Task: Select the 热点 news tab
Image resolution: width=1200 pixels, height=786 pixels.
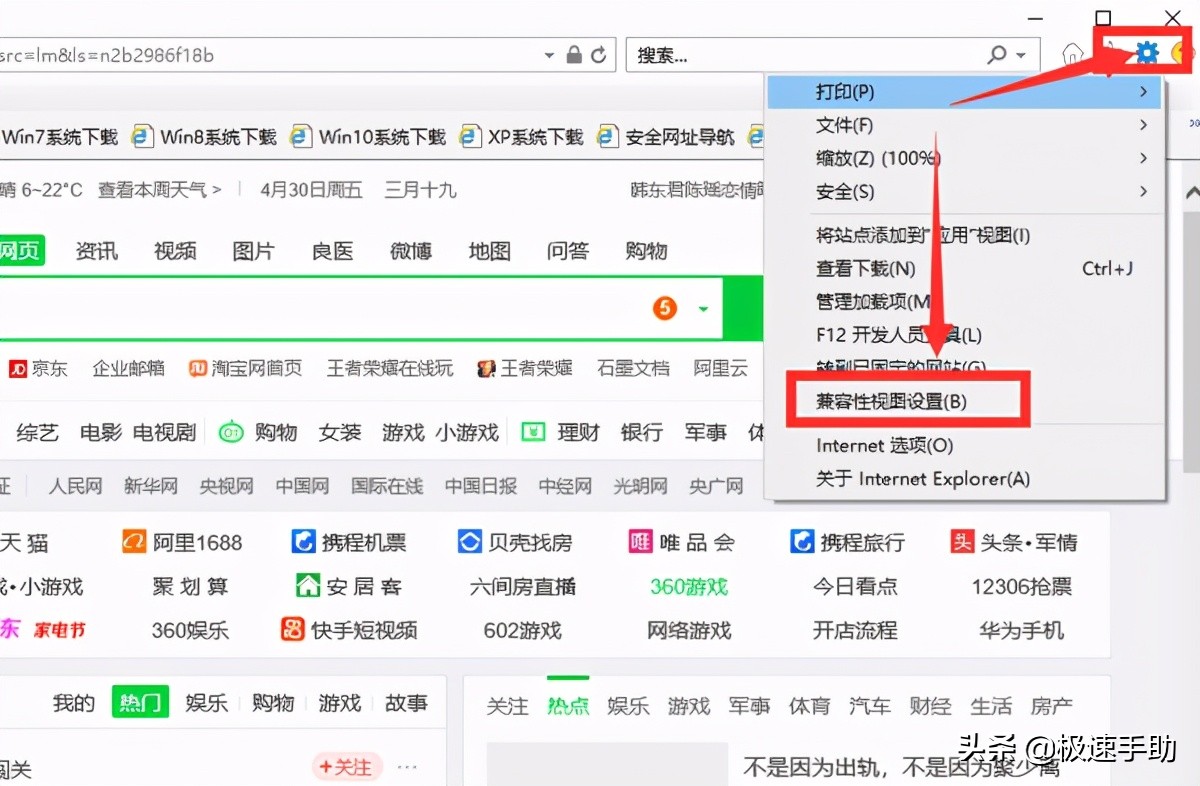Action: pos(568,706)
